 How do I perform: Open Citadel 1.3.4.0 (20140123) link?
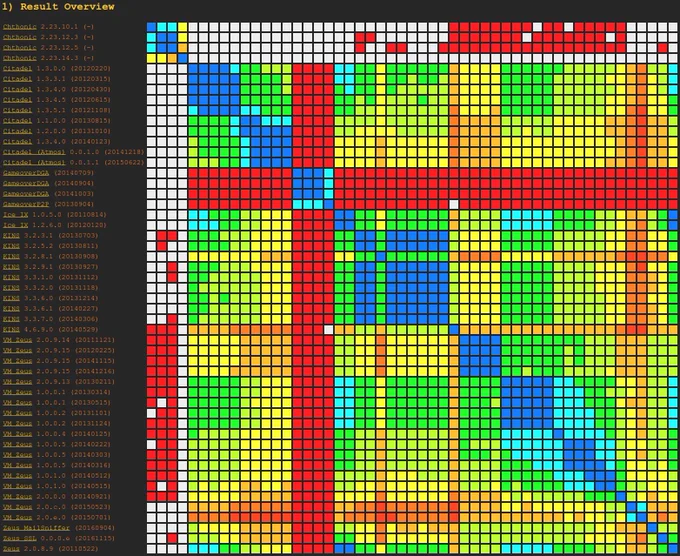tap(17, 141)
